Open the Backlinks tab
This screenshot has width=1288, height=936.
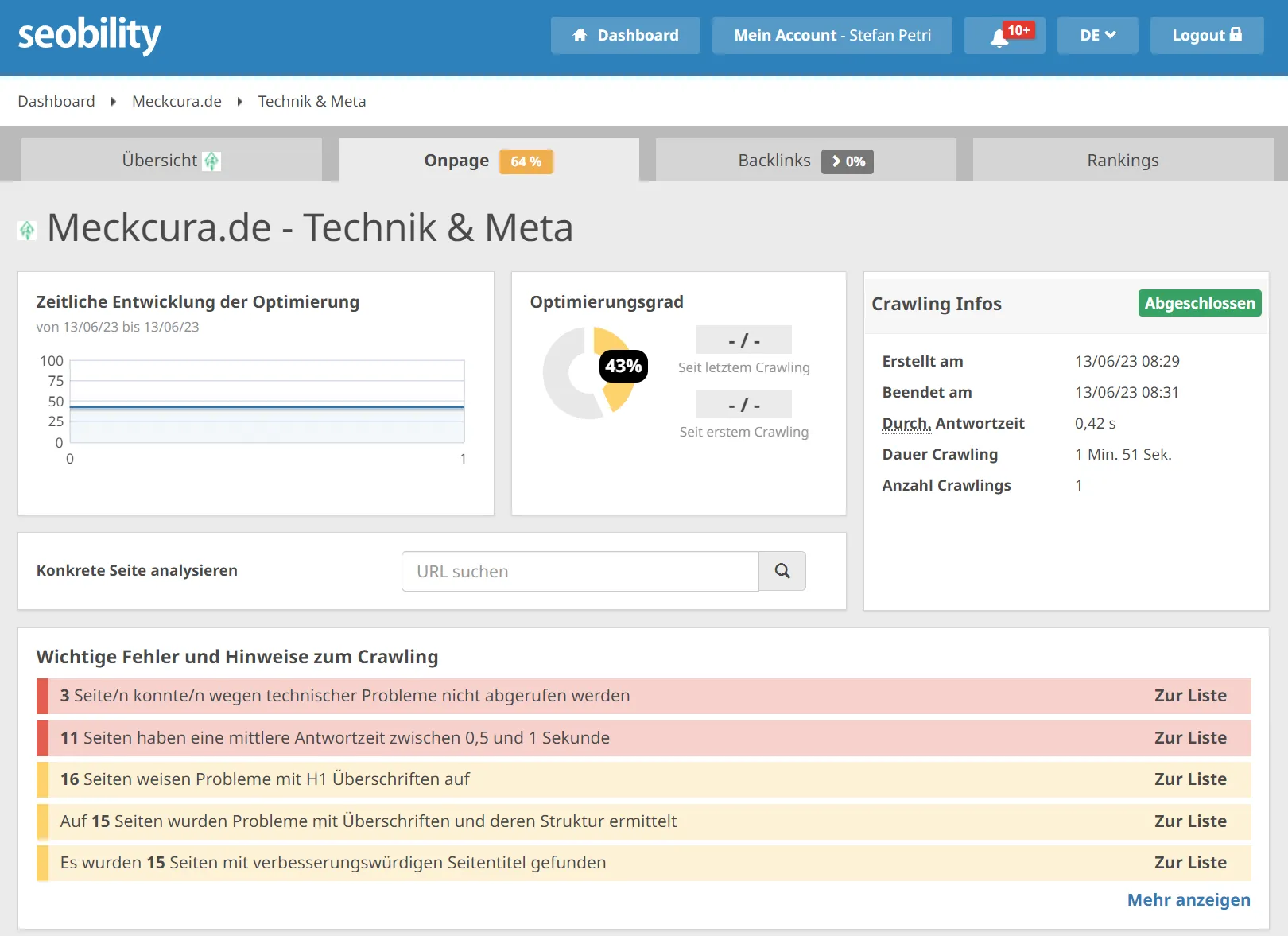click(x=806, y=160)
